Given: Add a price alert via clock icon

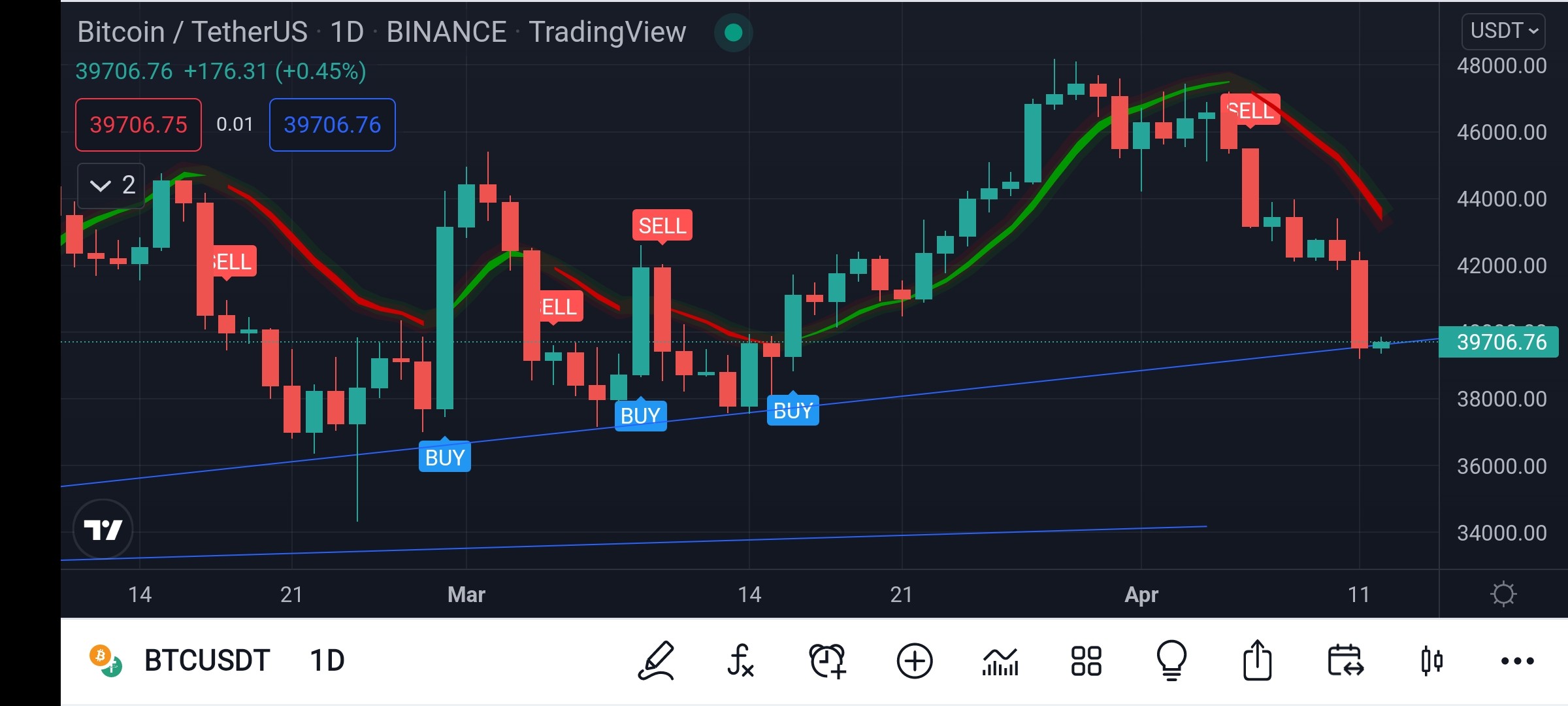Looking at the screenshot, I should pyautogui.click(x=828, y=661).
